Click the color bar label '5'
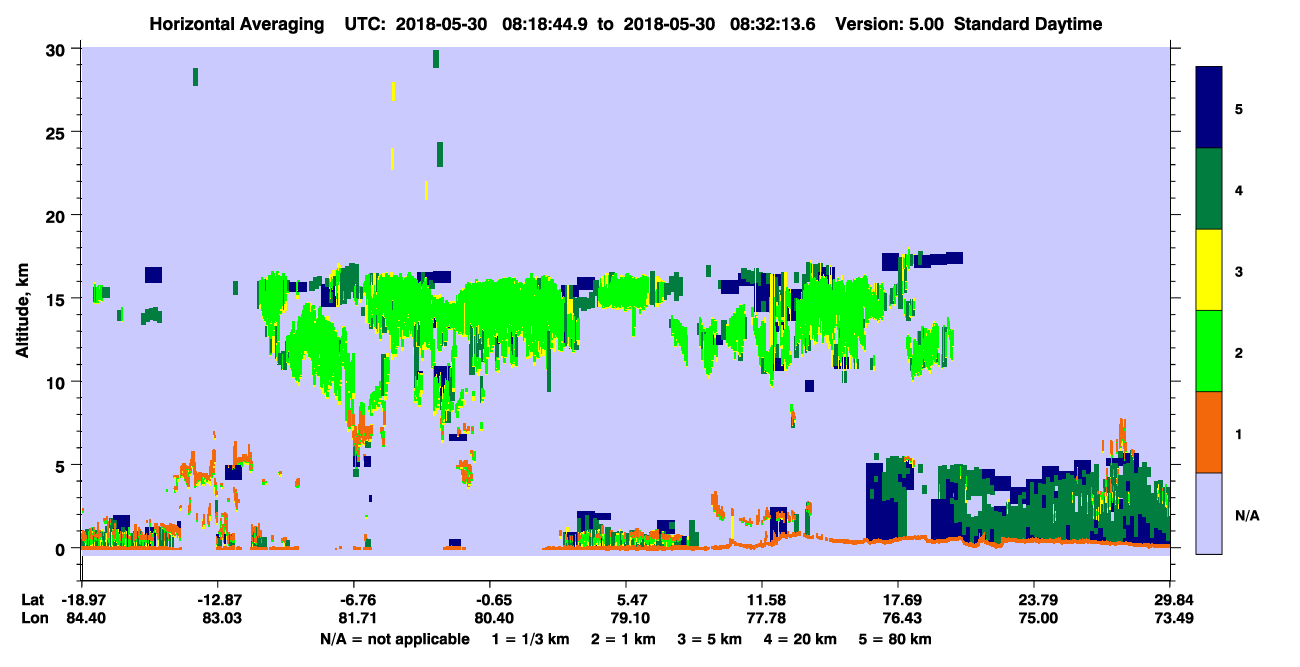This screenshot has height=667, width=1300. point(1239,109)
